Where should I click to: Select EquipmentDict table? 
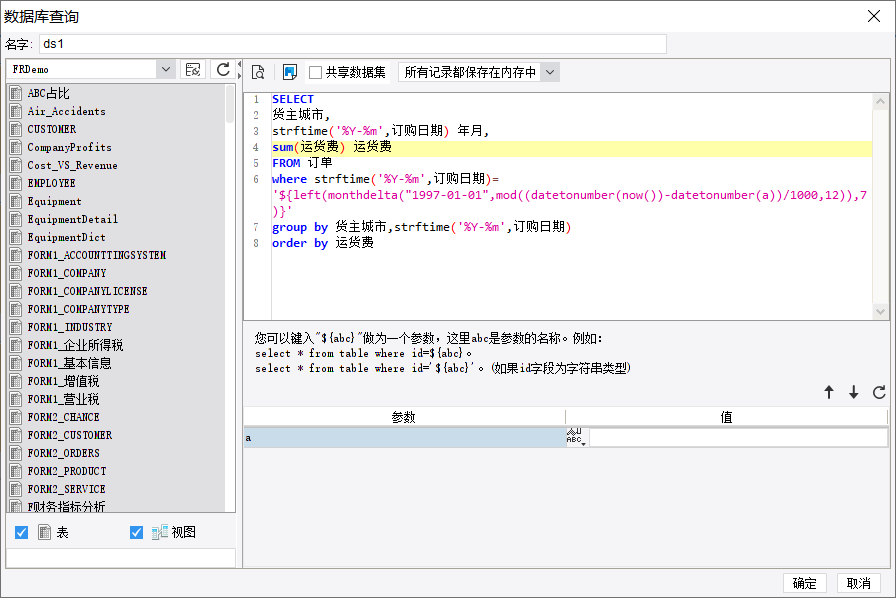66,237
